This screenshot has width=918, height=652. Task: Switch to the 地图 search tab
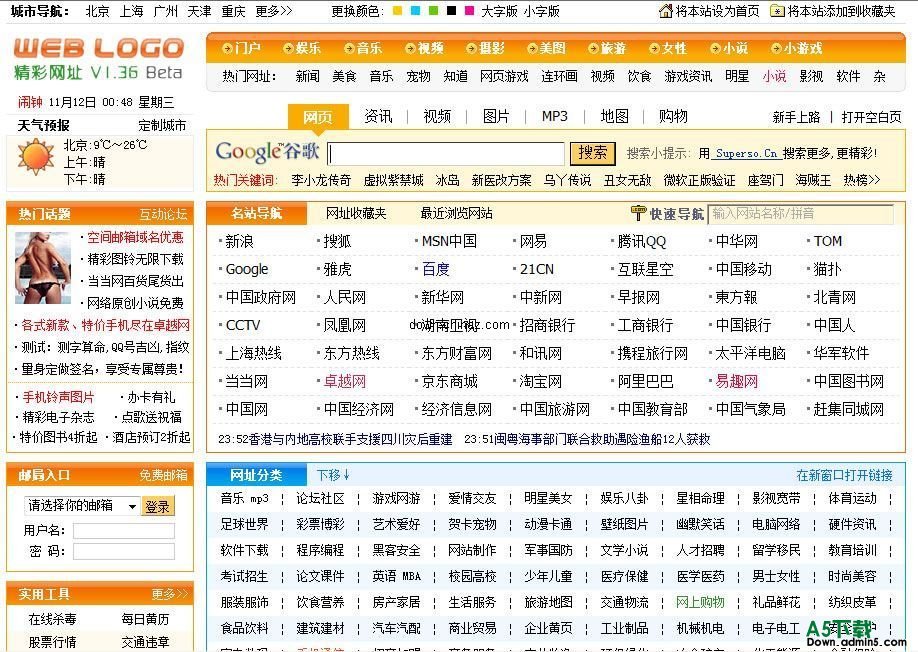click(x=615, y=116)
